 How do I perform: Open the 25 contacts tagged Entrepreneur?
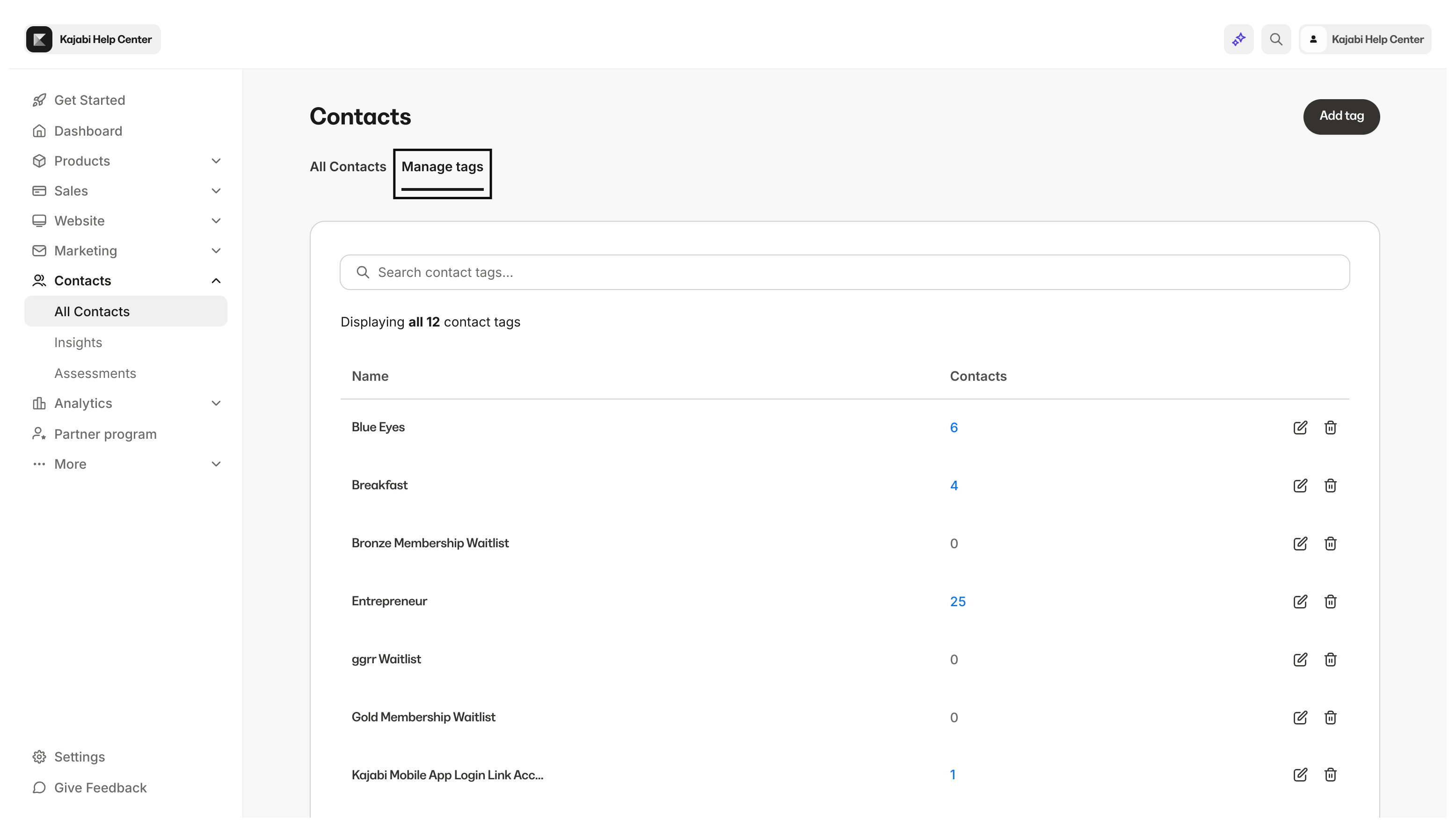[958, 602]
